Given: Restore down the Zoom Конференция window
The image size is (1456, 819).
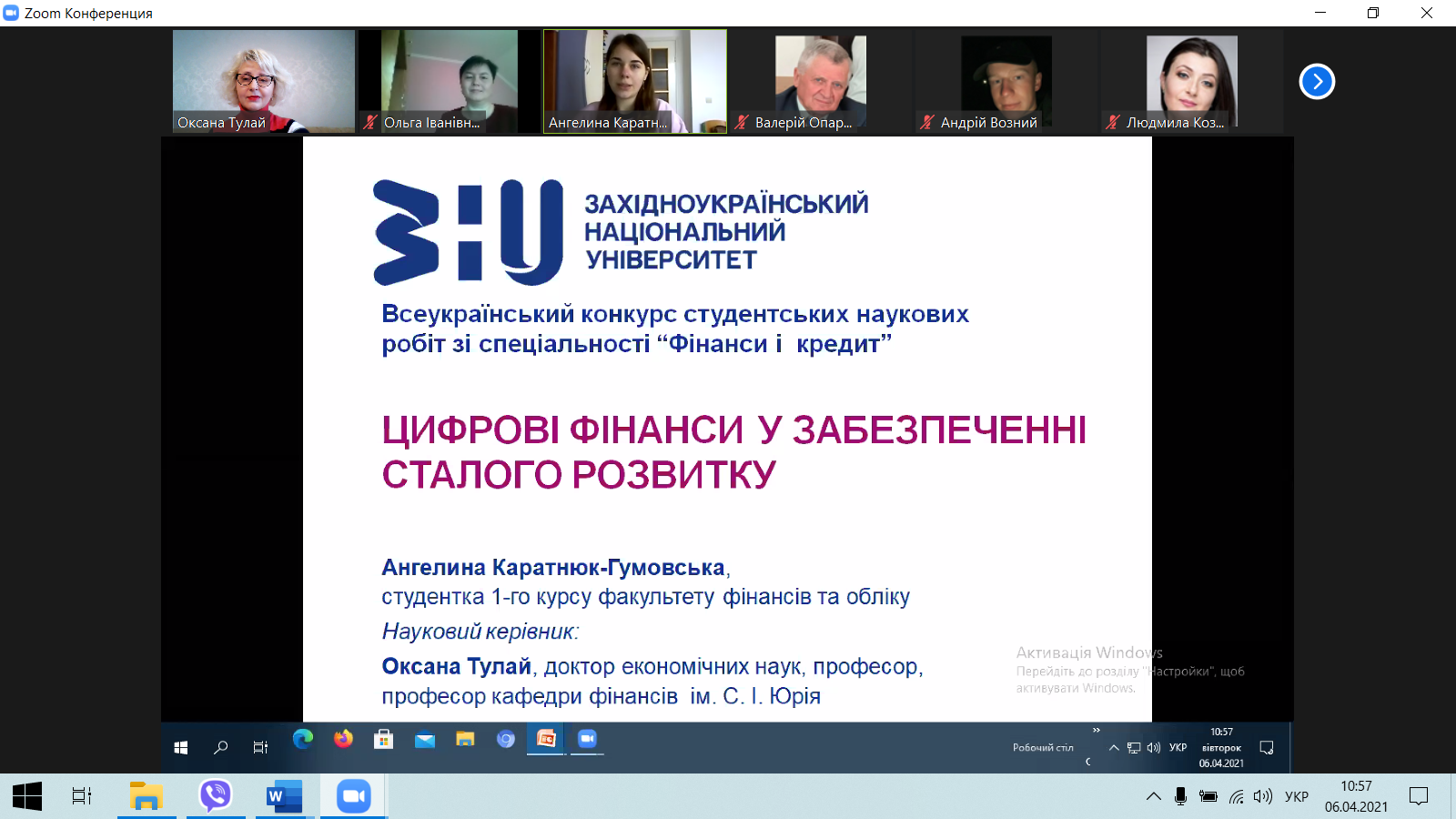Looking at the screenshot, I should (1373, 13).
